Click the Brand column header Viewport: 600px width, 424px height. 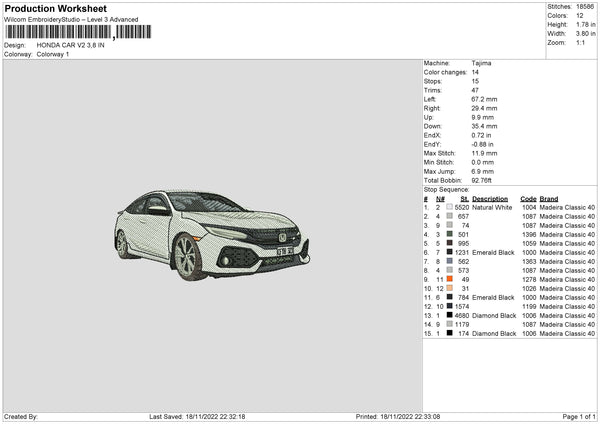(x=549, y=198)
